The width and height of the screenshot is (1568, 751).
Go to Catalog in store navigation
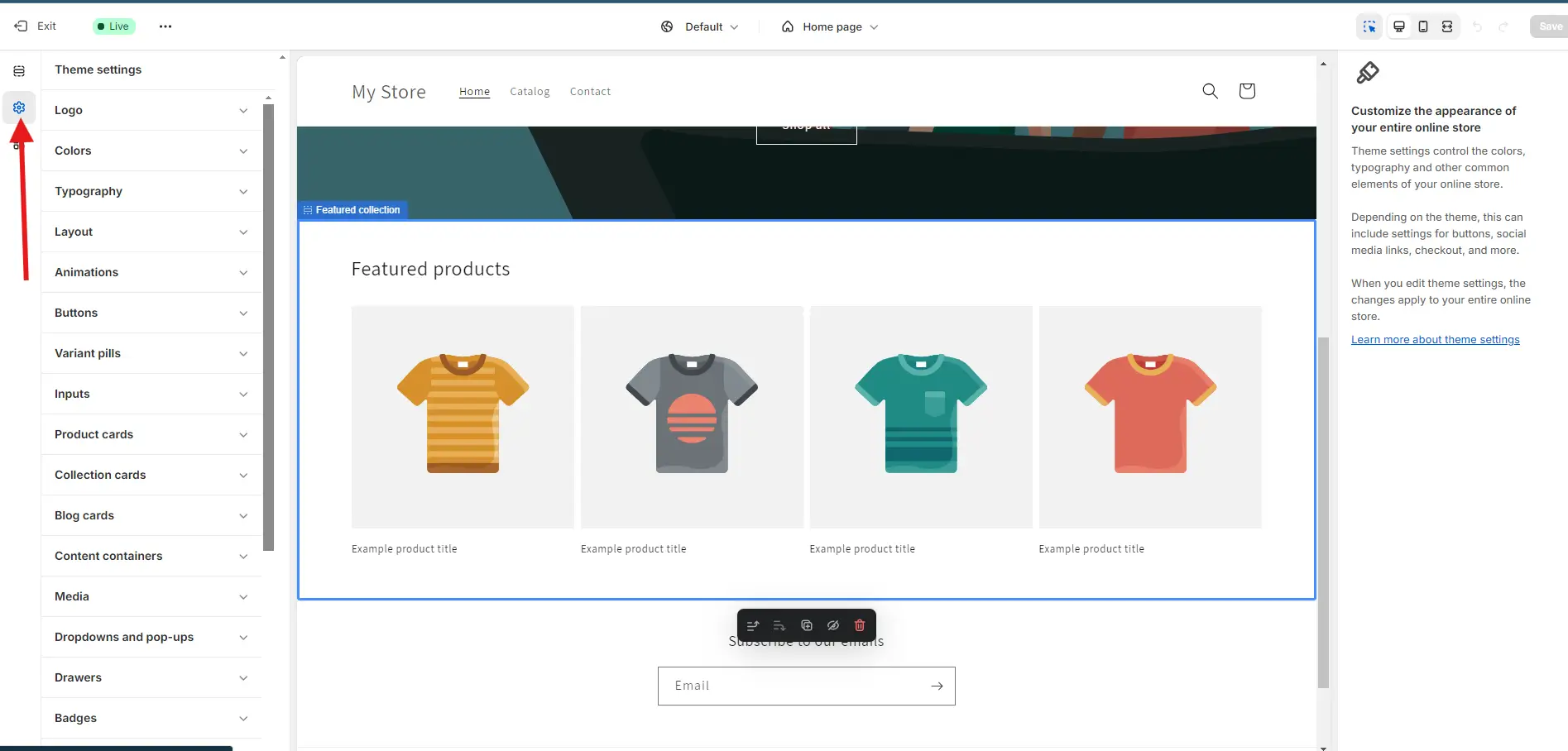click(x=530, y=92)
